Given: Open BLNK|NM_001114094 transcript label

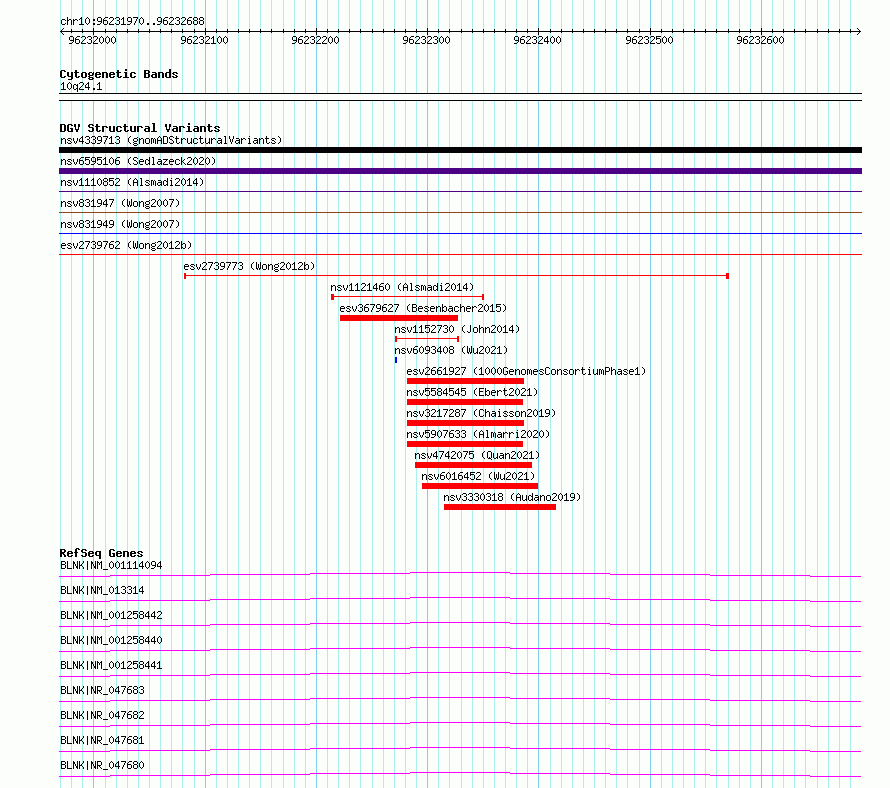Looking at the screenshot, I should pos(111,565).
